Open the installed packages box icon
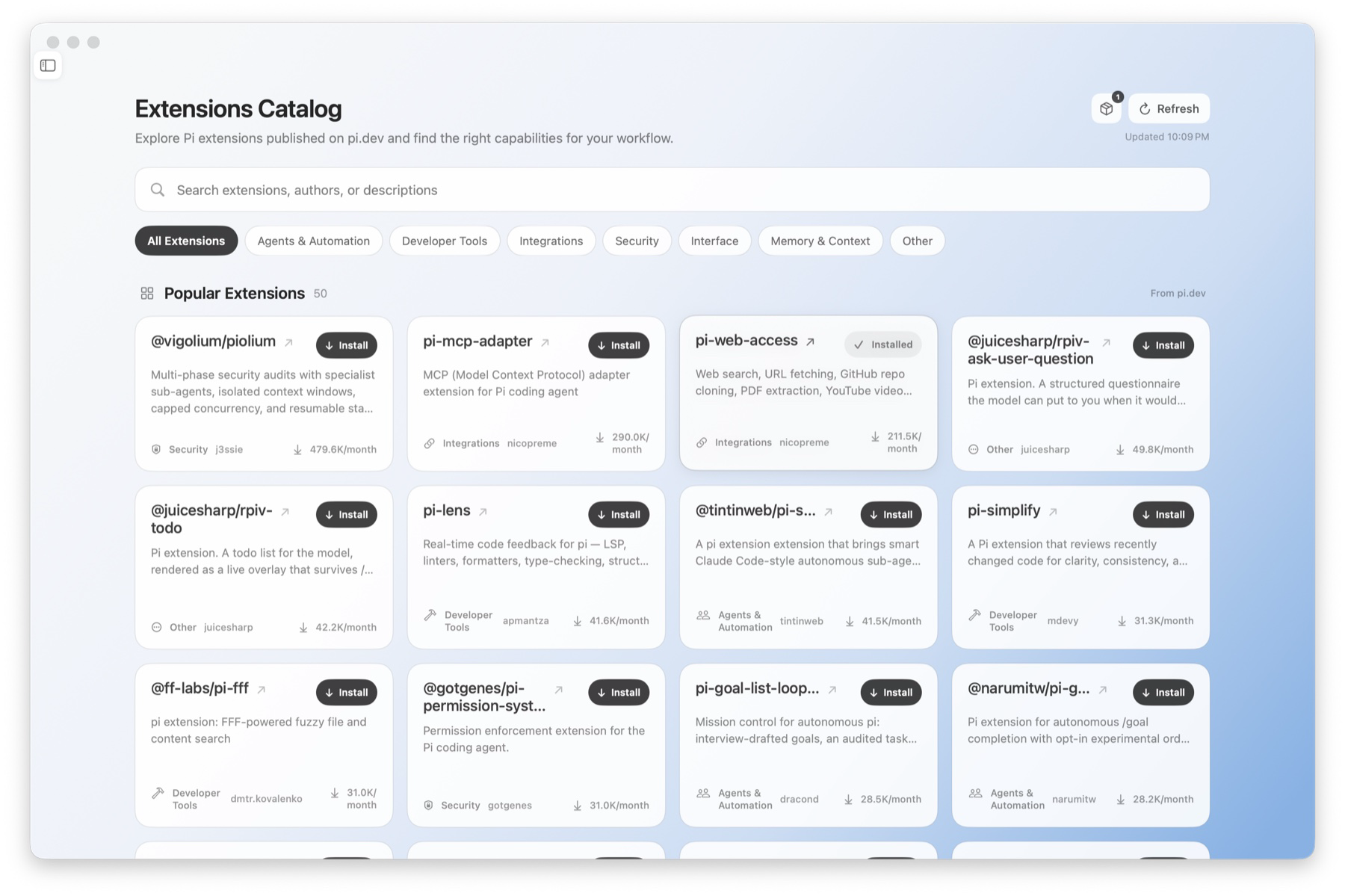The height and width of the screenshot is (896, 1345). coord(1106,109)
